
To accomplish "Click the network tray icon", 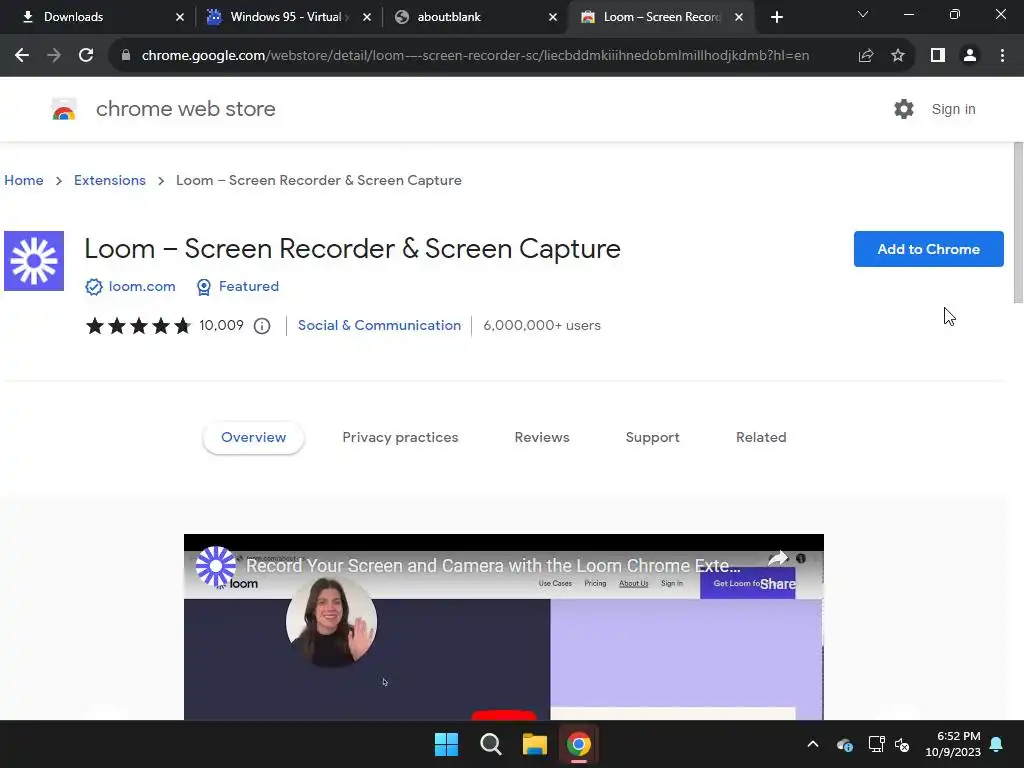I will coord(876,744).
